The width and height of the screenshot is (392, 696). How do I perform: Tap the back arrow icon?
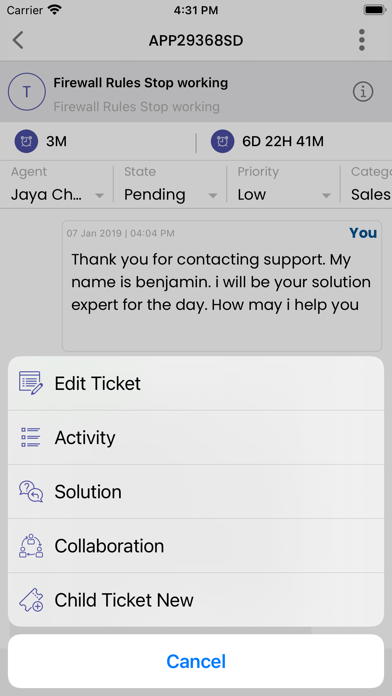pos(18,40)
